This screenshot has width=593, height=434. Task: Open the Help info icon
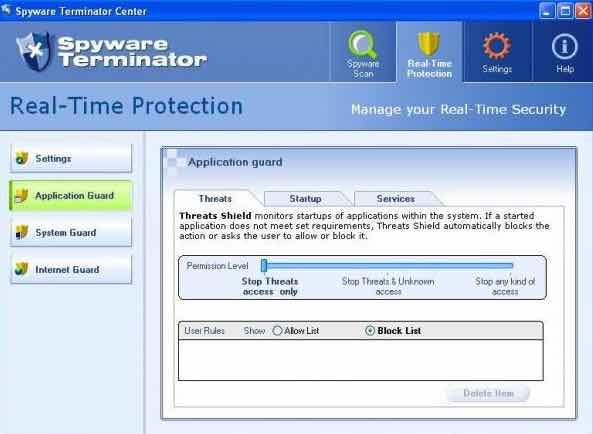[x=565, y=47]
